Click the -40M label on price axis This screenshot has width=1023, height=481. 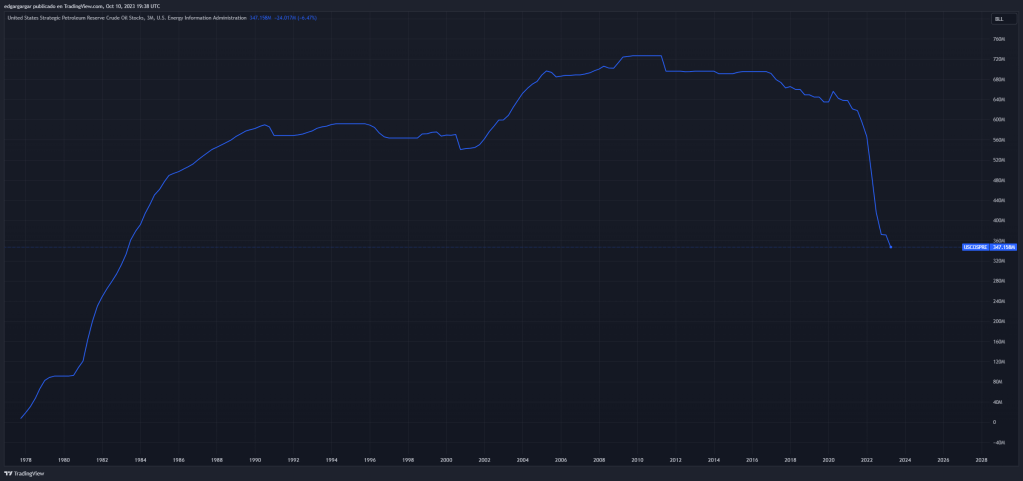[998, 442]
